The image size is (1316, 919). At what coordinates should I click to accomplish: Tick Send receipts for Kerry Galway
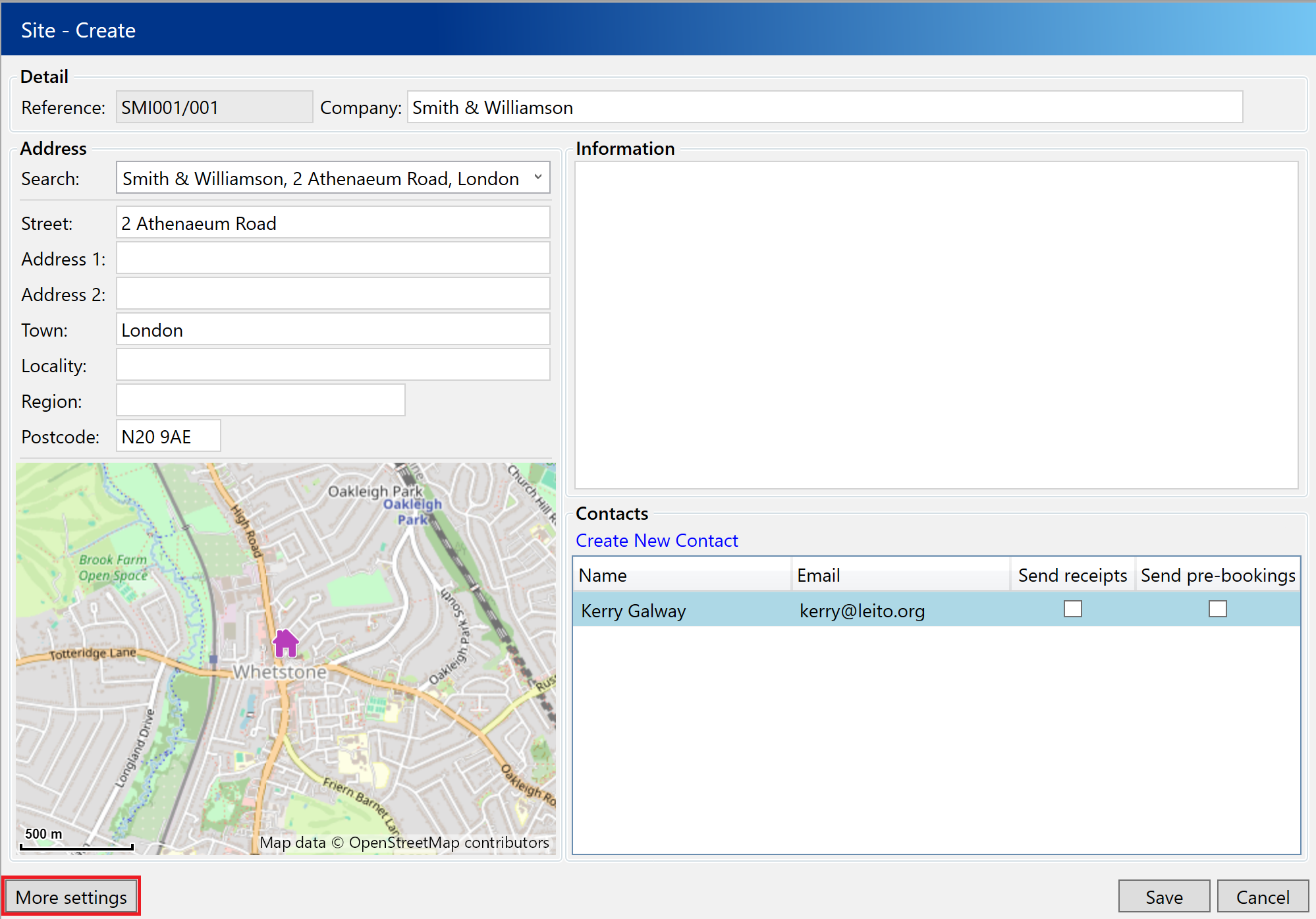1072,609
